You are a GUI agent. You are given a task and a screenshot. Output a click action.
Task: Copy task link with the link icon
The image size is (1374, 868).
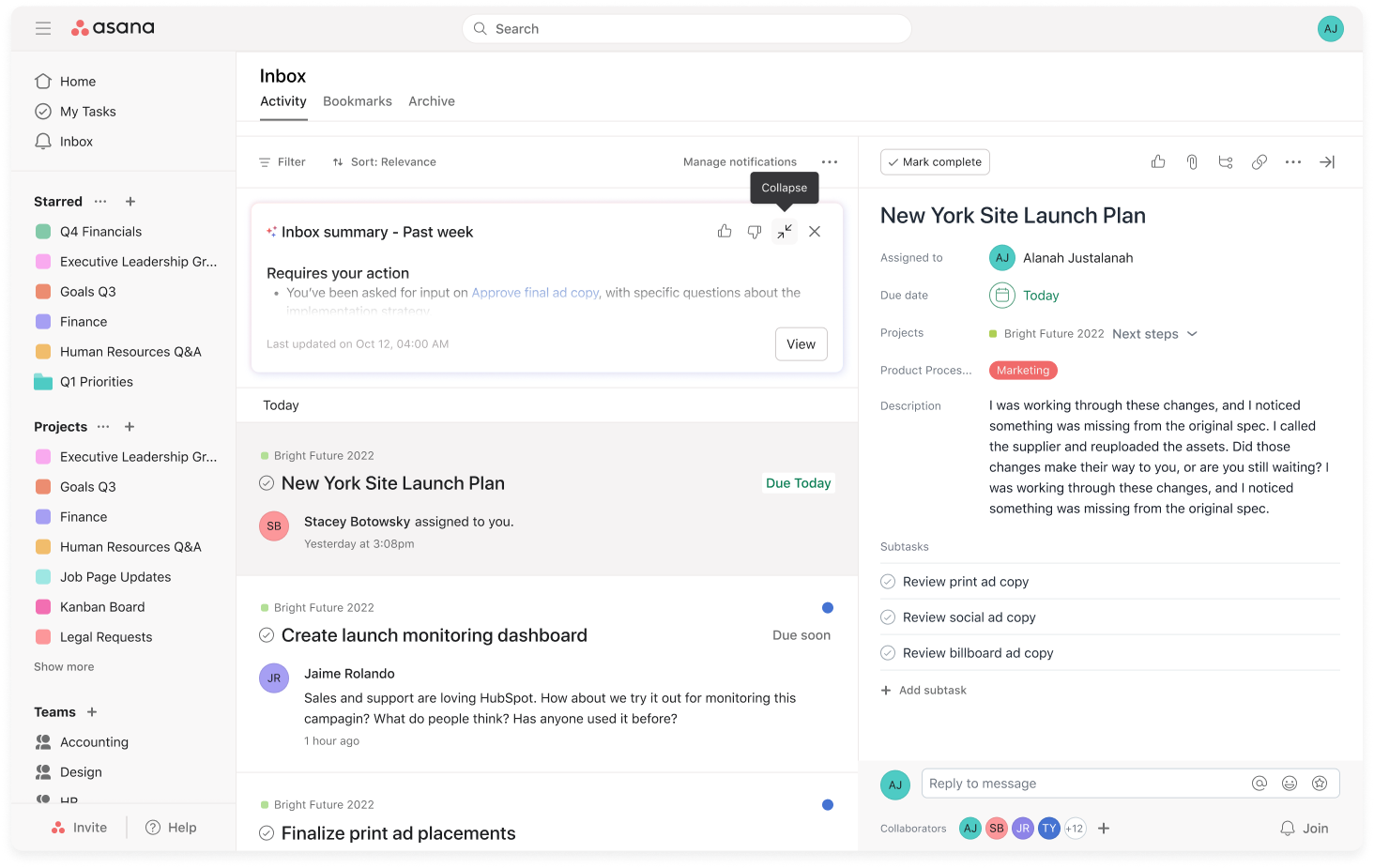click(1259, 161)
